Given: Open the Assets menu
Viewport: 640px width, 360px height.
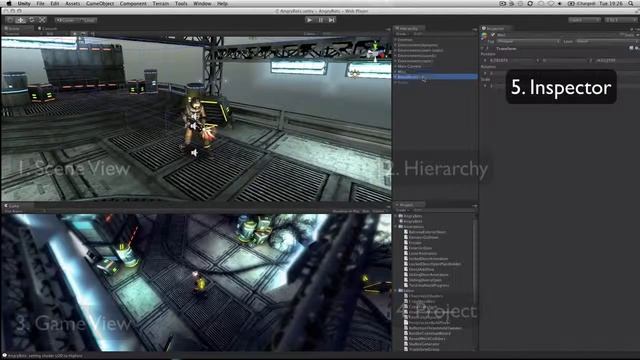Looking at the screenshot, I should (73, 3).
